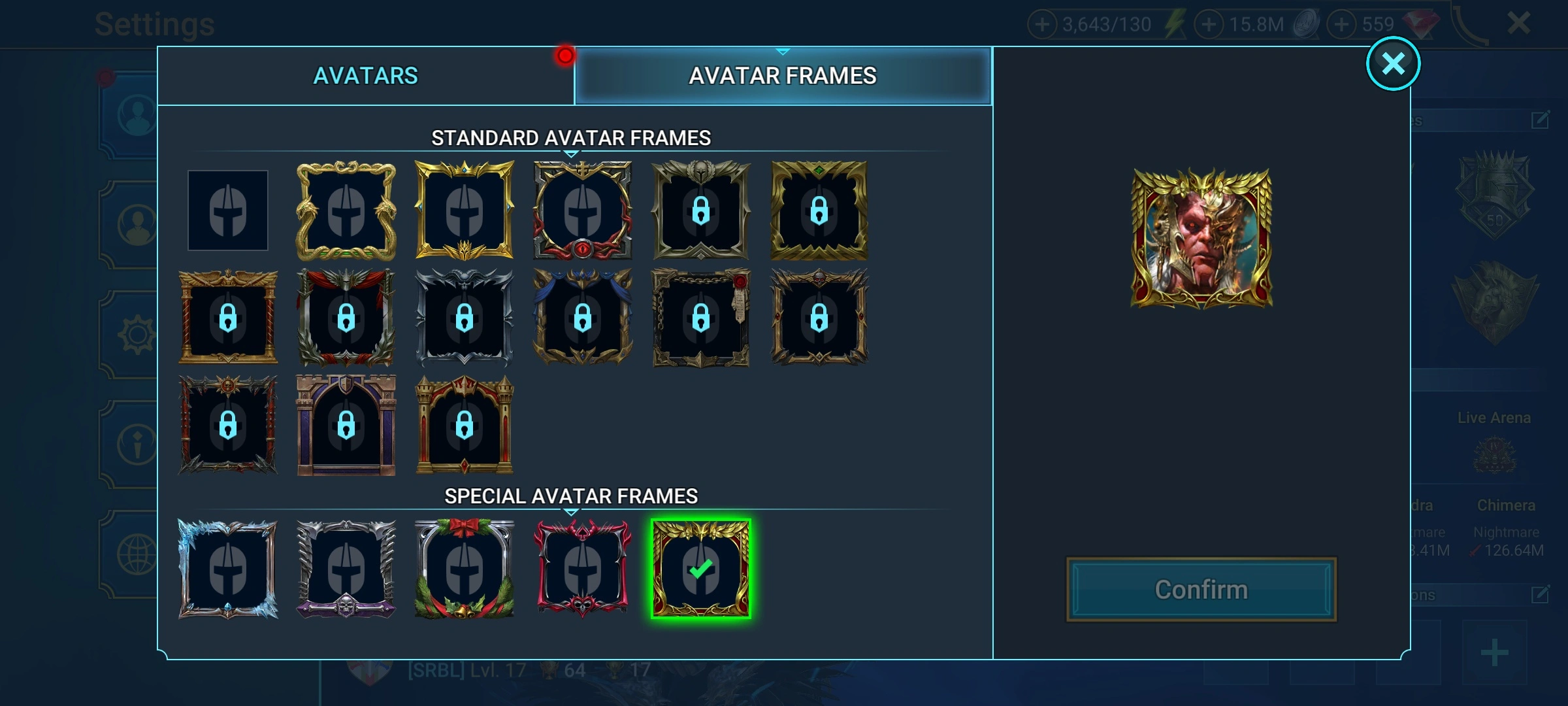
Task: Open the Avatars tab
Action: pos(366,76)
